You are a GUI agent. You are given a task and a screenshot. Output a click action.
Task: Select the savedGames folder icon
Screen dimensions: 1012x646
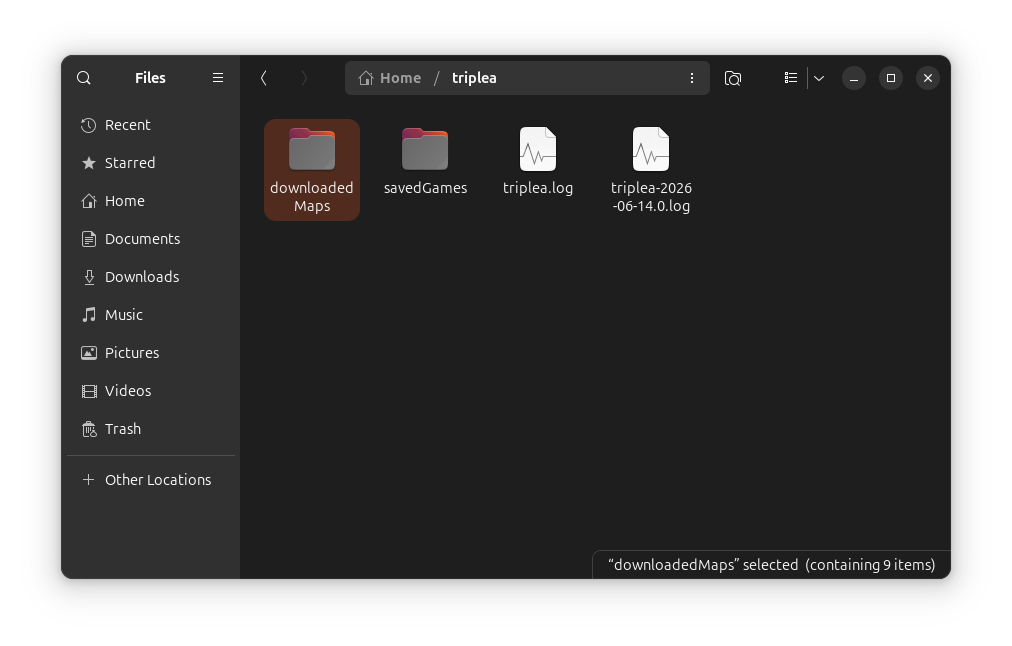tap(425, 149)
